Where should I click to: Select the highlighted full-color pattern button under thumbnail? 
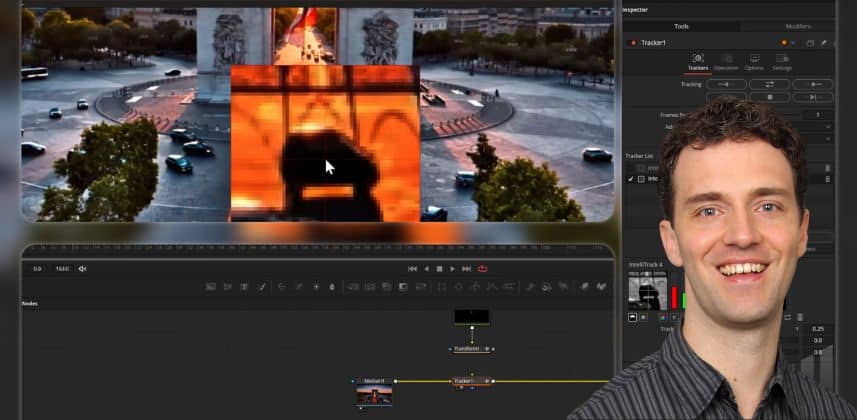point(633,317)
